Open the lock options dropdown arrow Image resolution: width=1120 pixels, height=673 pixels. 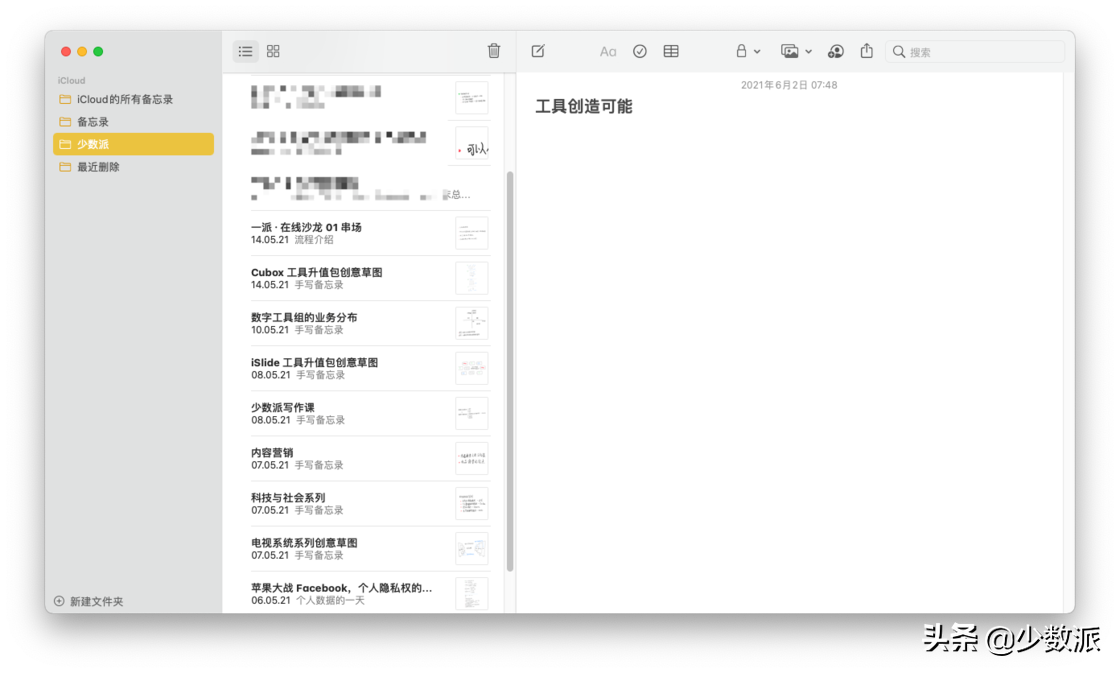(757, 52)
